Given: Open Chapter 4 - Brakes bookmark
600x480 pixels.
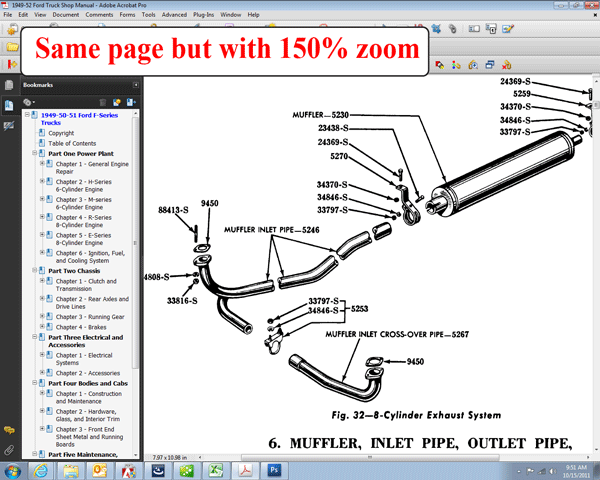Looking at the screenshot, I should [81, 327].
